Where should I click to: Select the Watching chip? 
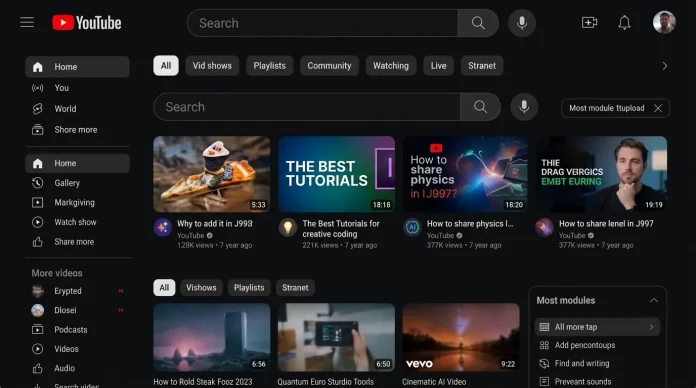tap(391, 66)
